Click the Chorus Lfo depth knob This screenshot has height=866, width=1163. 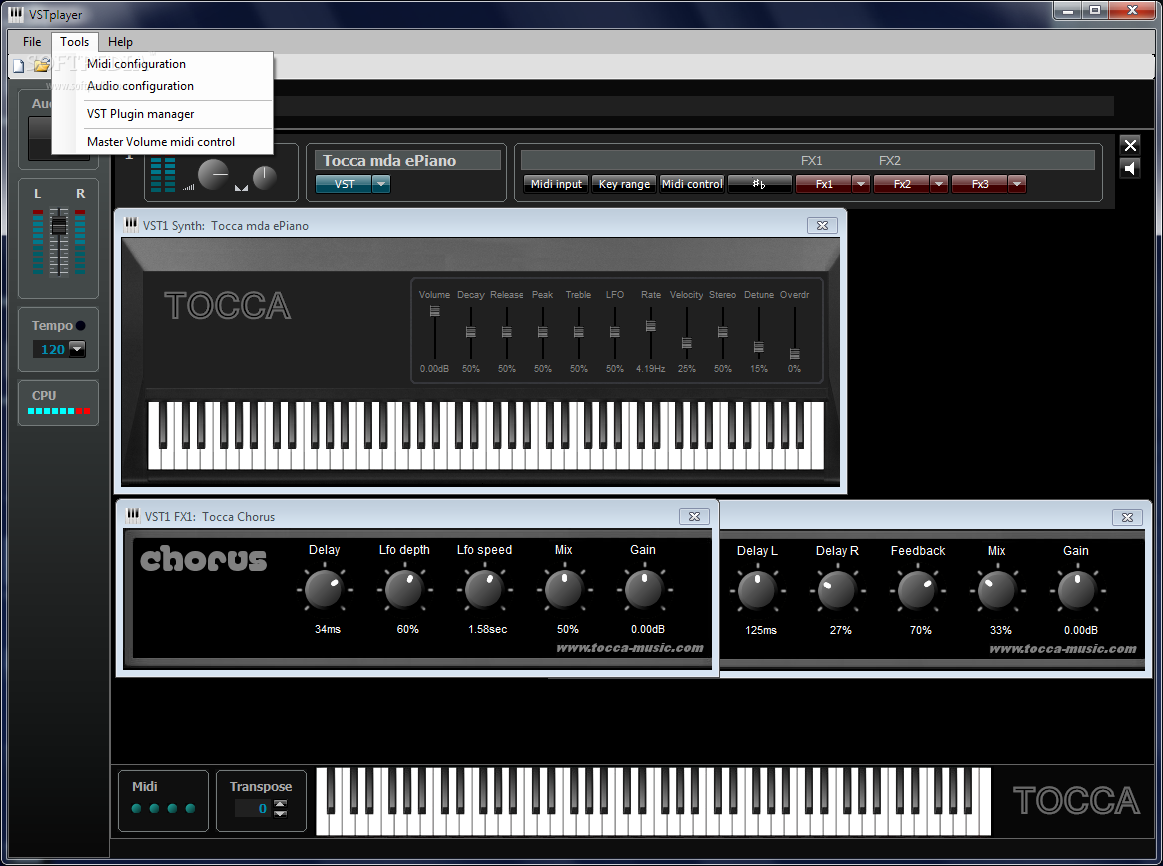(x=404, y=589)
